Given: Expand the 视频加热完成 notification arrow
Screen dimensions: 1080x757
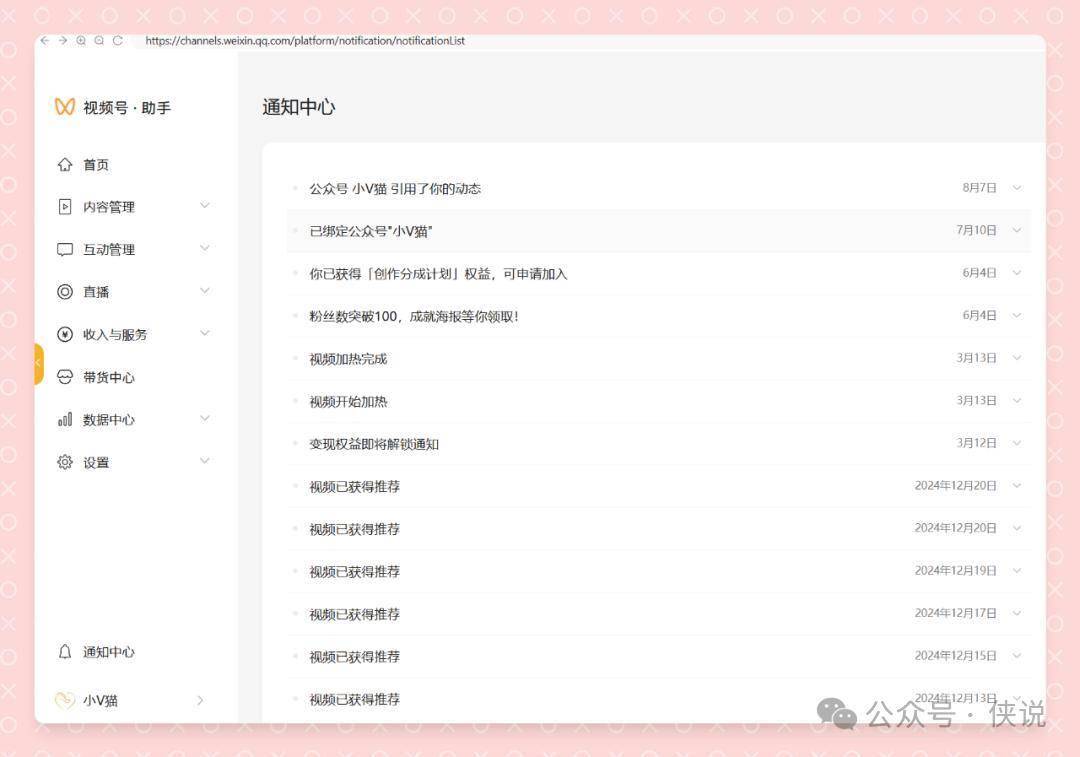Looking at the screenshot, I should coord(1017,358).
